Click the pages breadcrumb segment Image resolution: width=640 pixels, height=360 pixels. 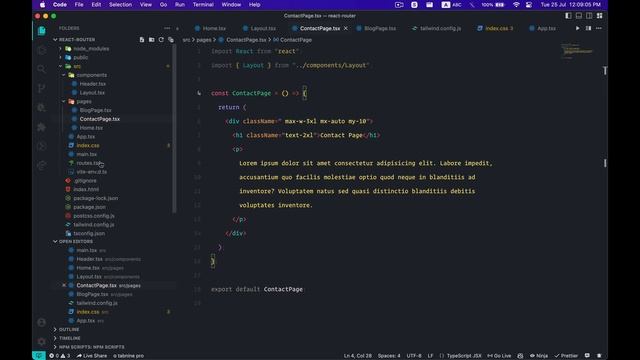(x=204, y=40)
